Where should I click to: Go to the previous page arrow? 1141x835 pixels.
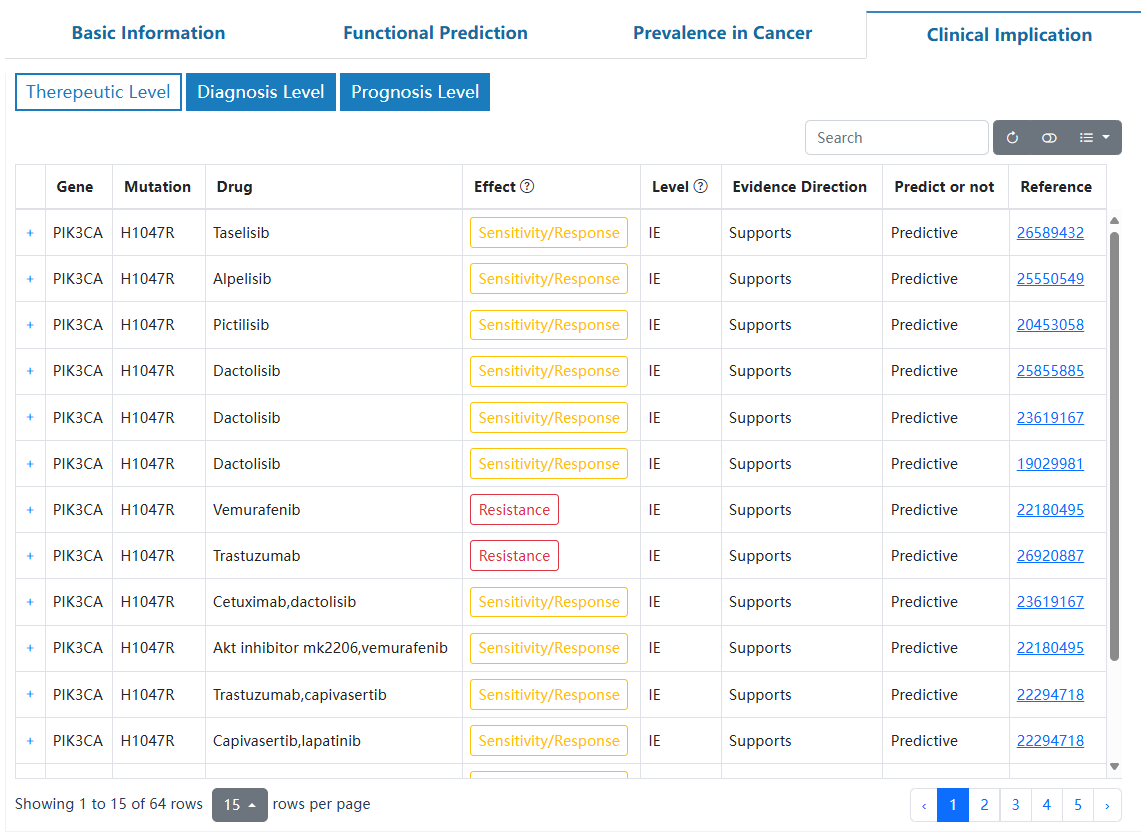pos(924,805)
